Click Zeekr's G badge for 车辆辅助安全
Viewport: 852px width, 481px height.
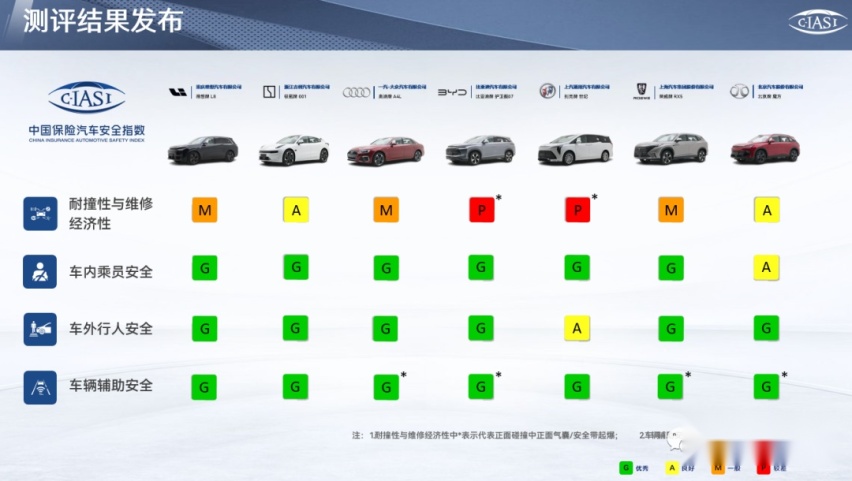[x=296, y=386]
